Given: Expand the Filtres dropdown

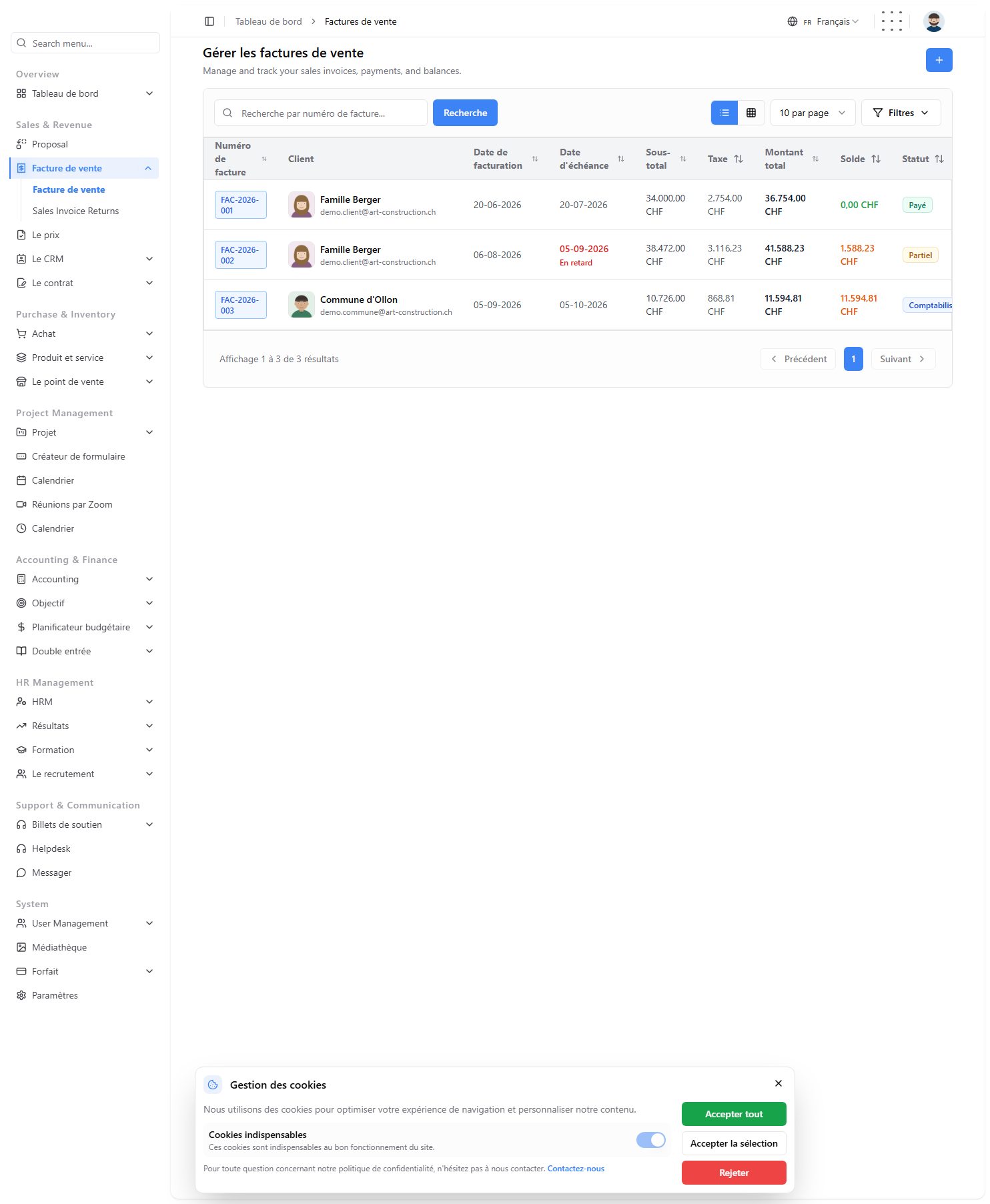Looking at the screenshot, I should tap(901, 113).
